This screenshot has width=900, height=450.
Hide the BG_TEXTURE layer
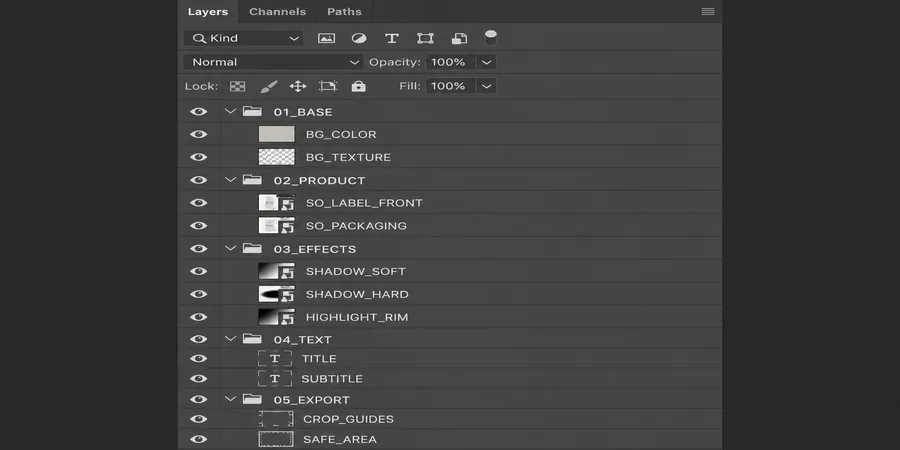(199, 157)
